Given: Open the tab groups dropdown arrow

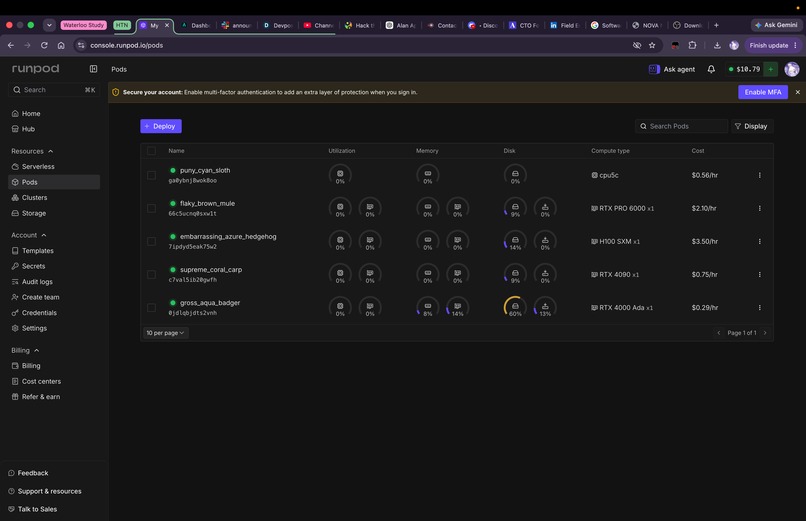Looking at the screenshot, I should (x=49, y=25).
